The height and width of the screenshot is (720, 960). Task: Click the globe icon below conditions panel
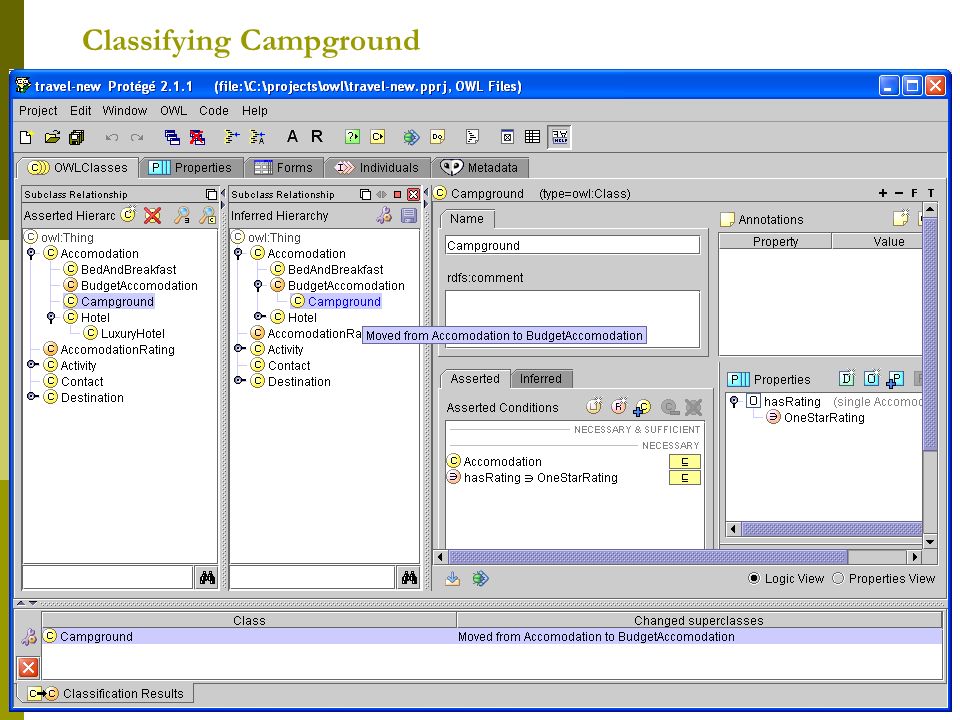[x=480, y=579]
